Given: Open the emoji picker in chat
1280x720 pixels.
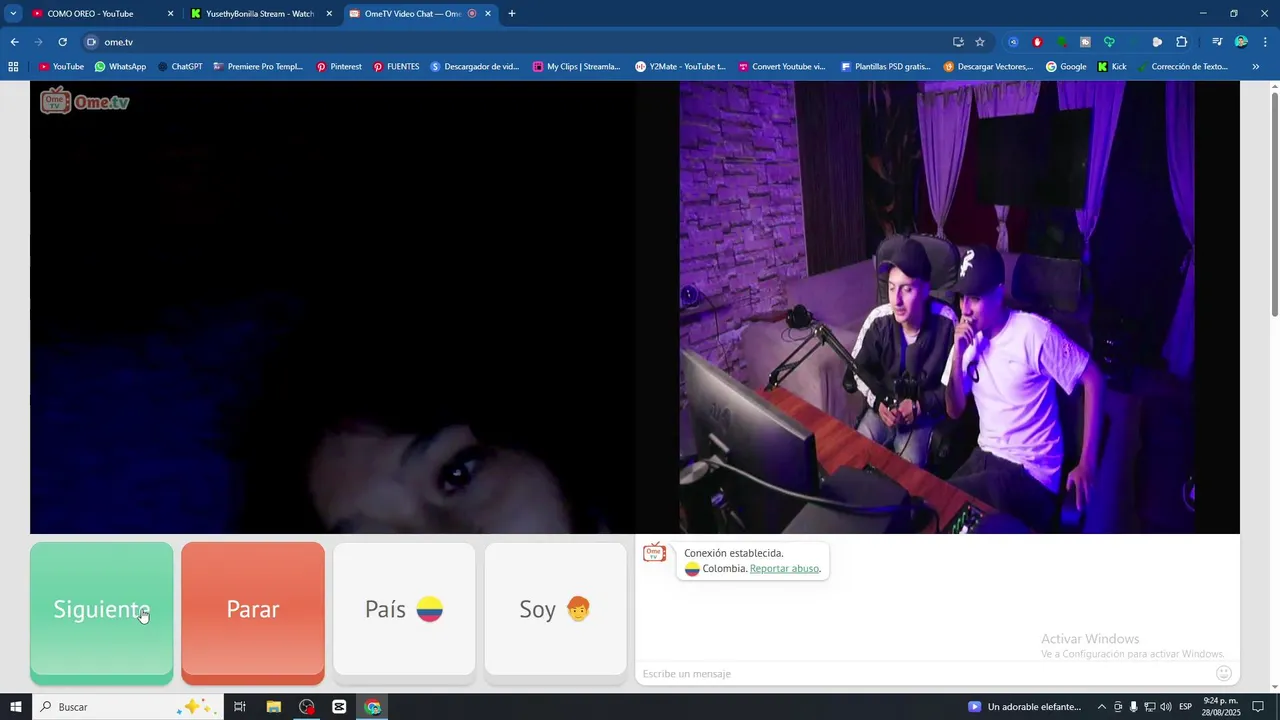Looking at the screenshot, I should [1224, 673].
